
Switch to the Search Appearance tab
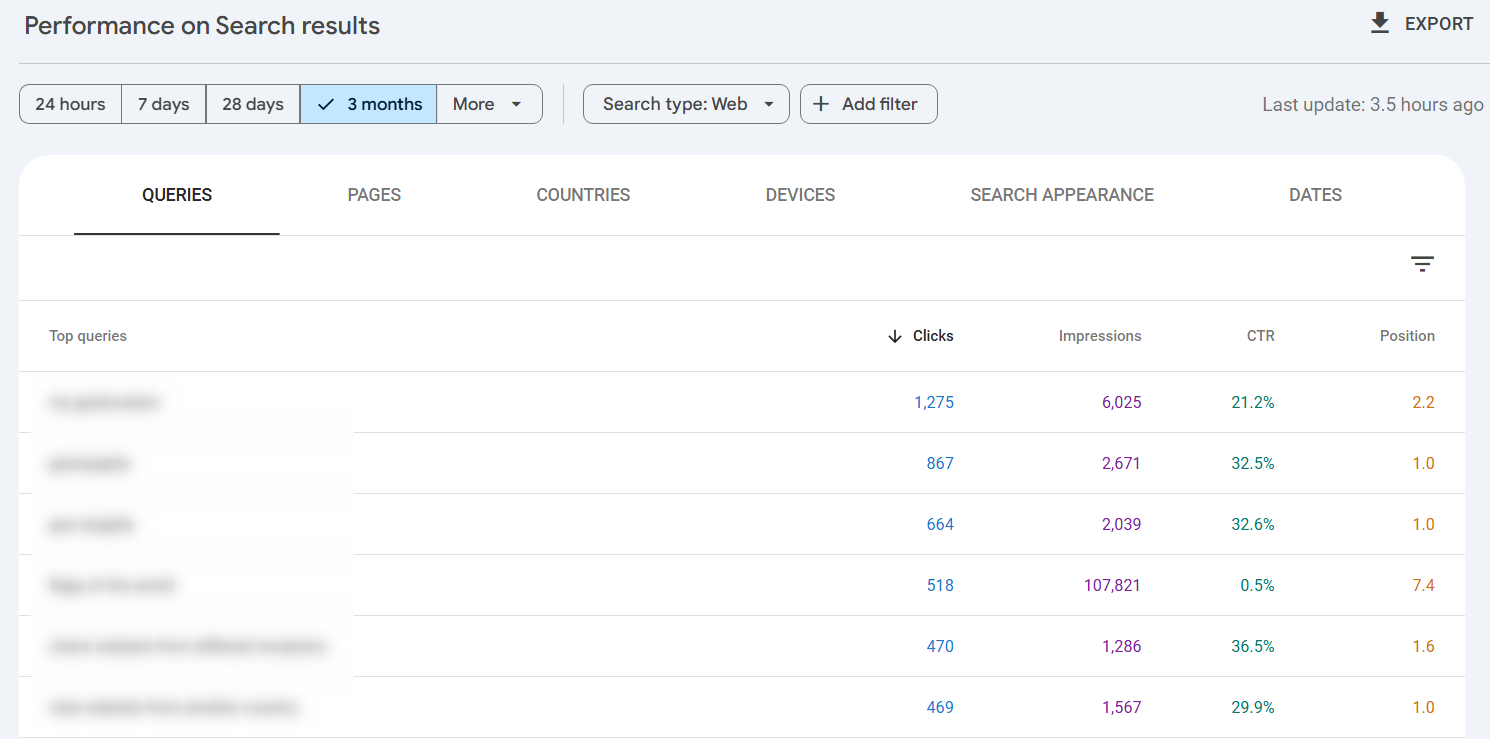pos(1062,195)
